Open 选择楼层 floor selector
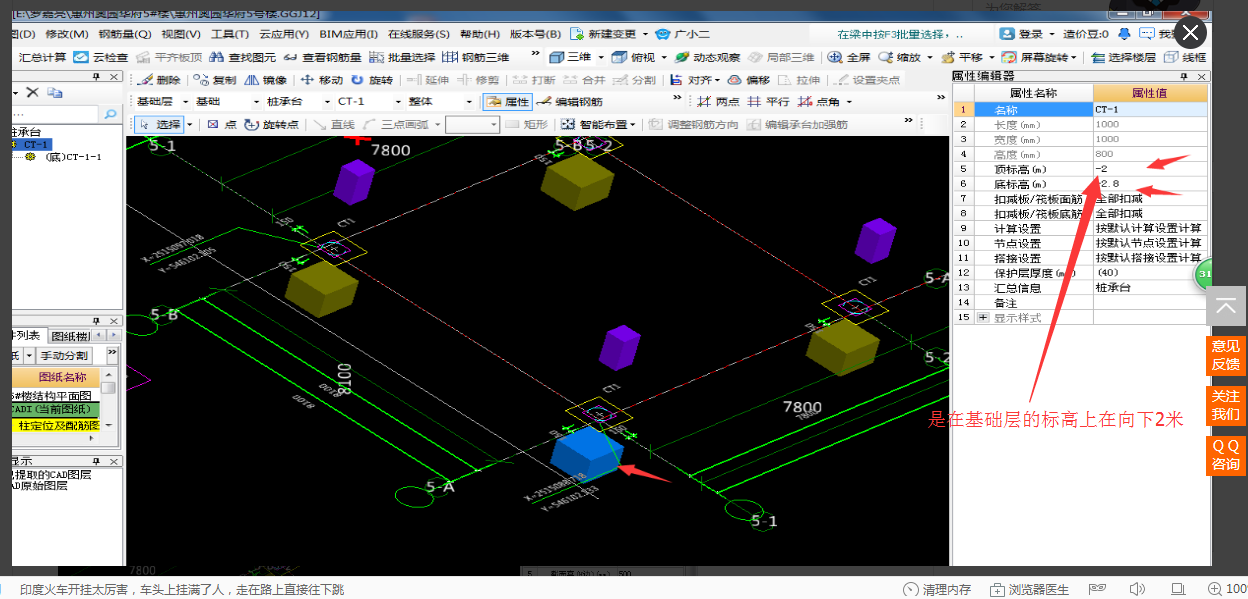Screen dimensions: 1248x599 coord(1122,57)
